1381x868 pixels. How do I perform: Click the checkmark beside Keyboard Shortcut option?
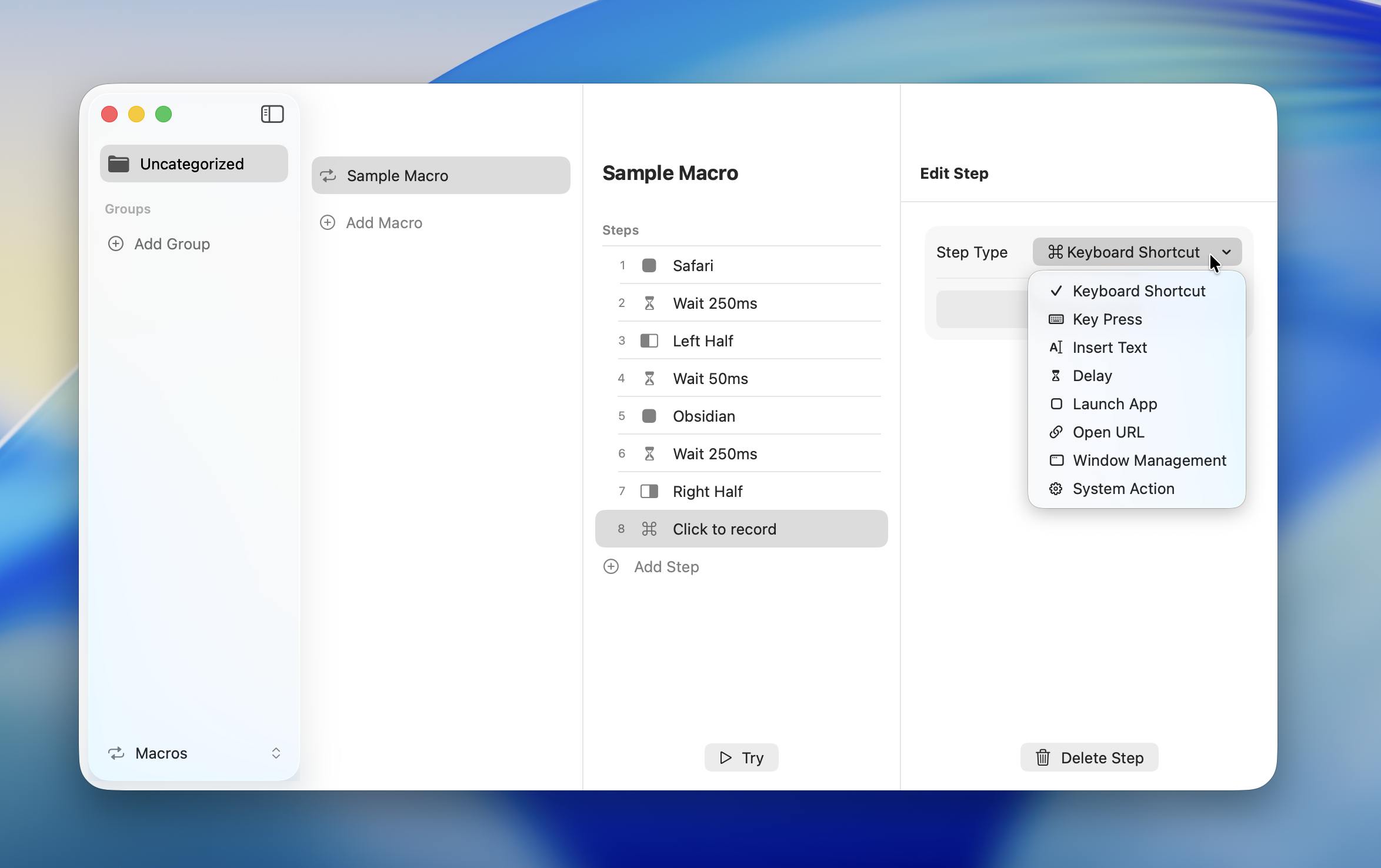click(x=1056, y=291)
